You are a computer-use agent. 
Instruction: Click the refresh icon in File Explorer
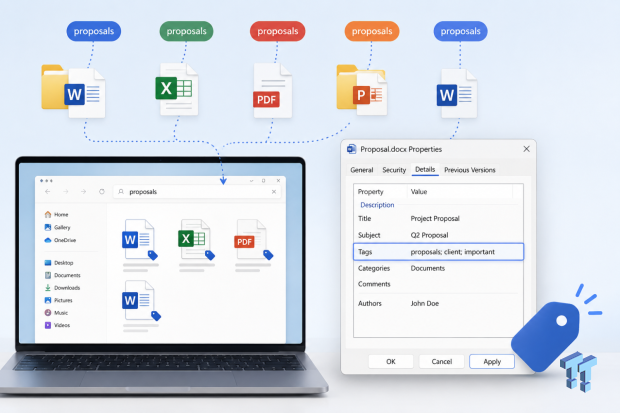pos(102,191)
